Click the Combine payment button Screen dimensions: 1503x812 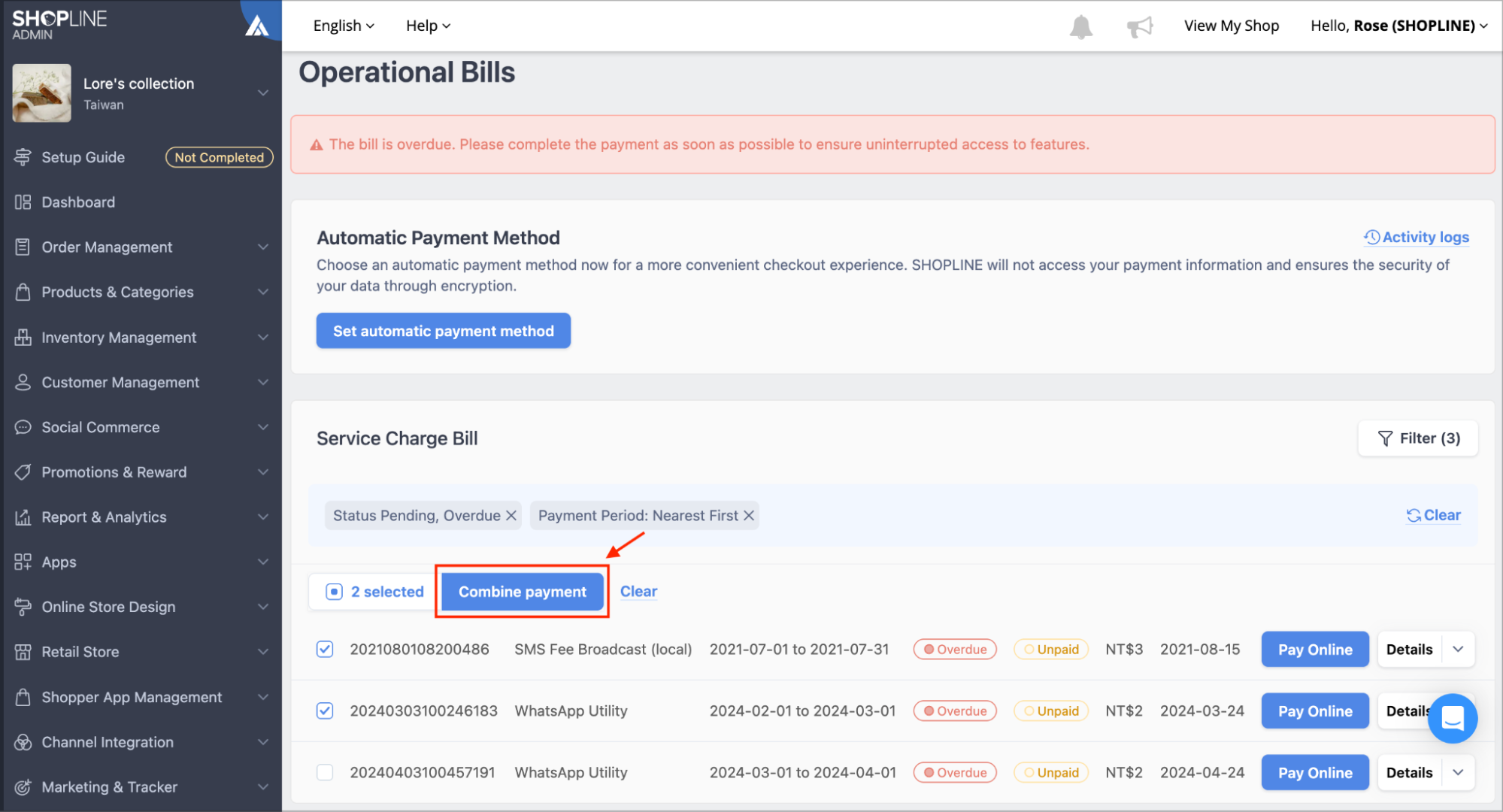523,592
